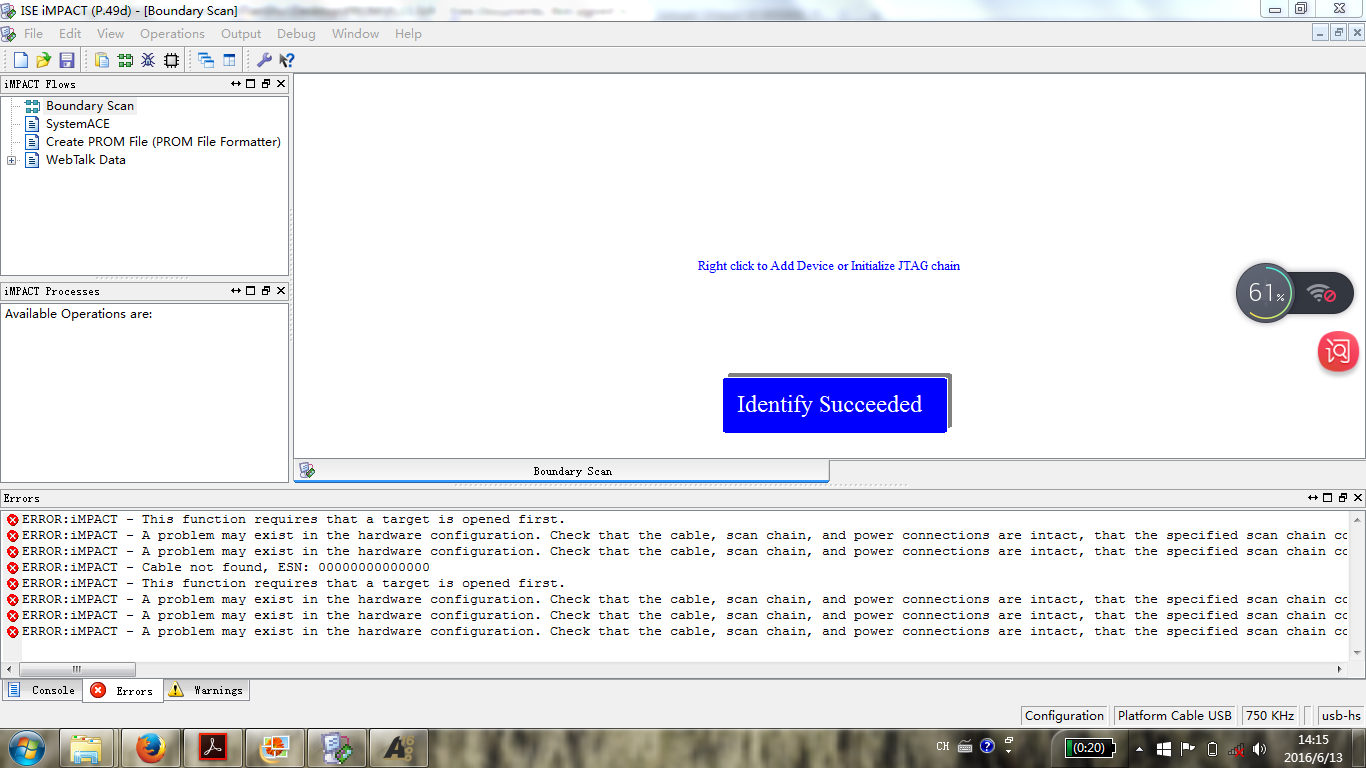Open the Debug menu
The image size is (1366, 768).
pyautogui.click(x=296, y=34)
